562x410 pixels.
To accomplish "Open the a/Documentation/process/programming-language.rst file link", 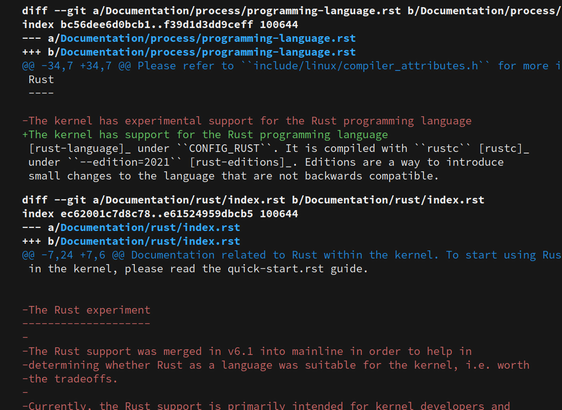I will pyautogui.click(x=208, y=38).
